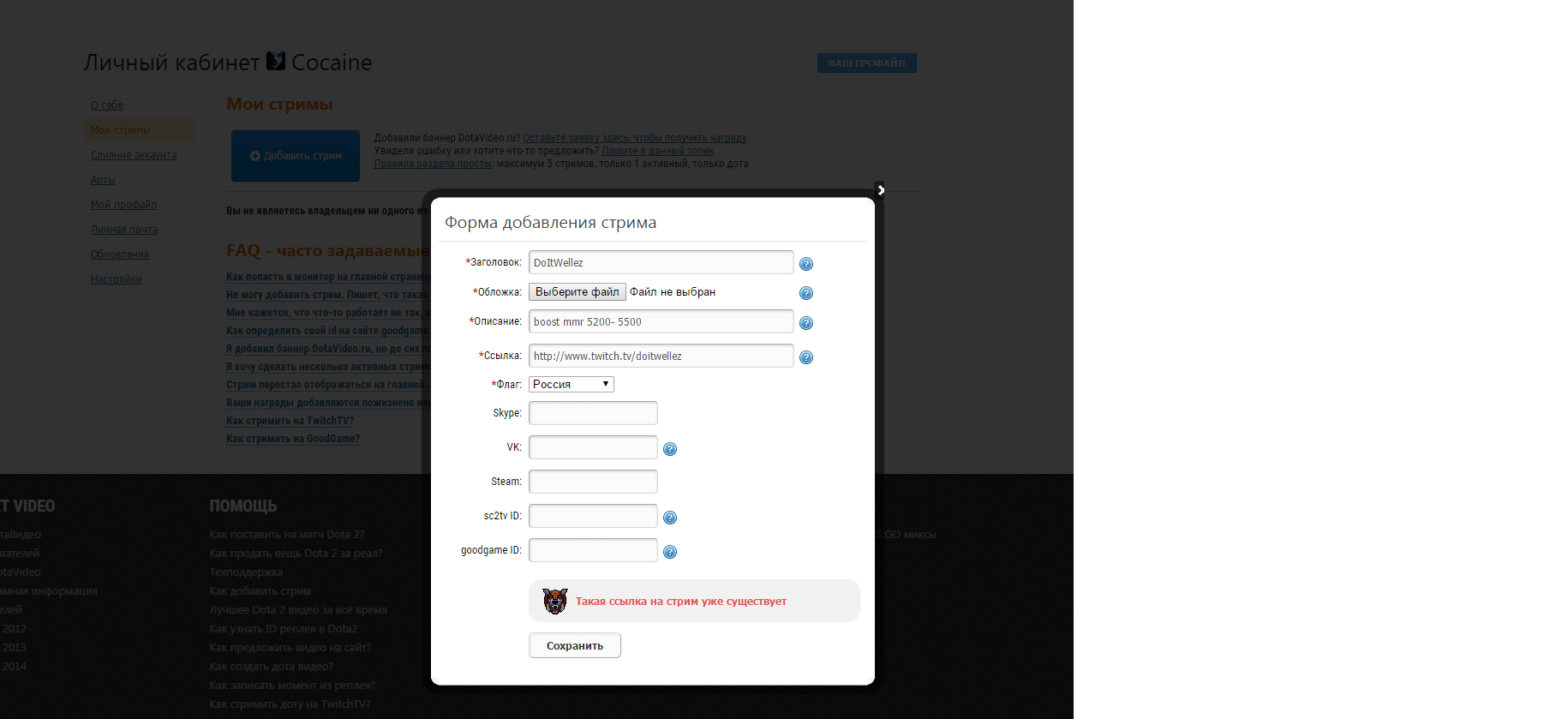Open Личная почта in the sidebar

(124, 230)
